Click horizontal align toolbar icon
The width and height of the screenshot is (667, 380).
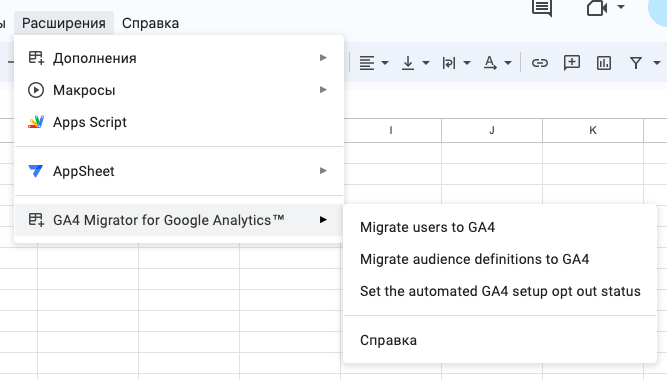367,63
